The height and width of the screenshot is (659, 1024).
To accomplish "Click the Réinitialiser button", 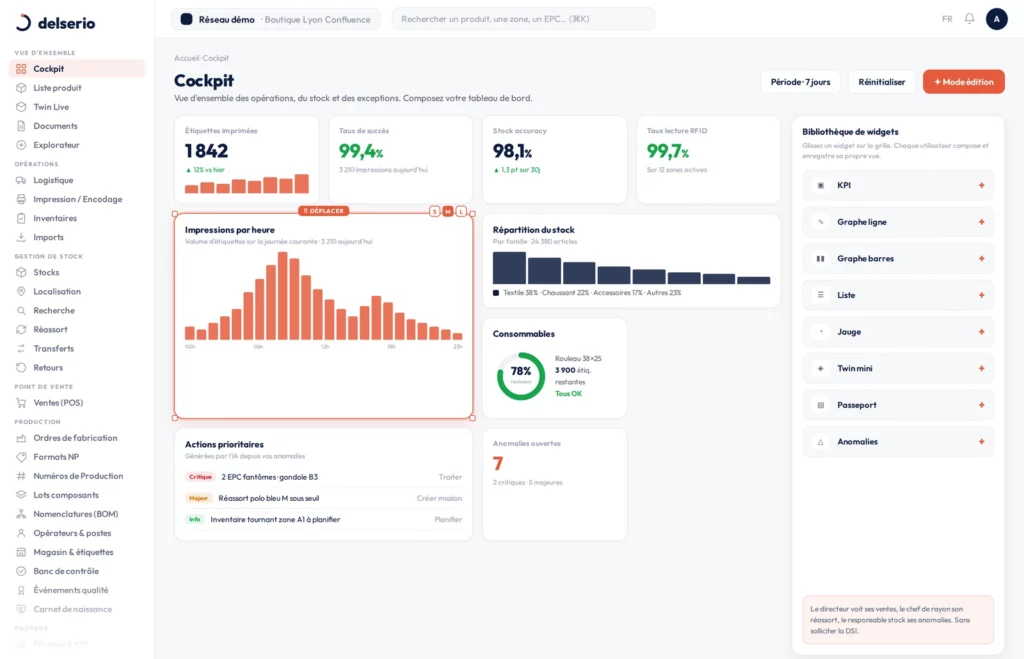I will coord(882,82).
